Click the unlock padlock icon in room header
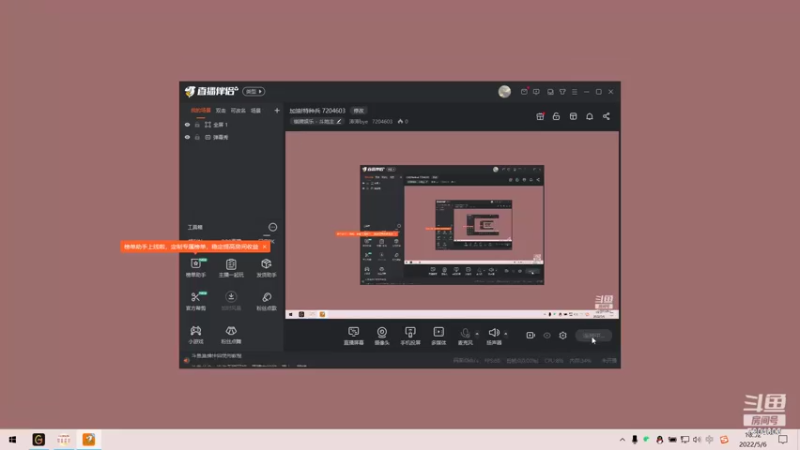Viewport: 800px width, 450px height. 556,116
